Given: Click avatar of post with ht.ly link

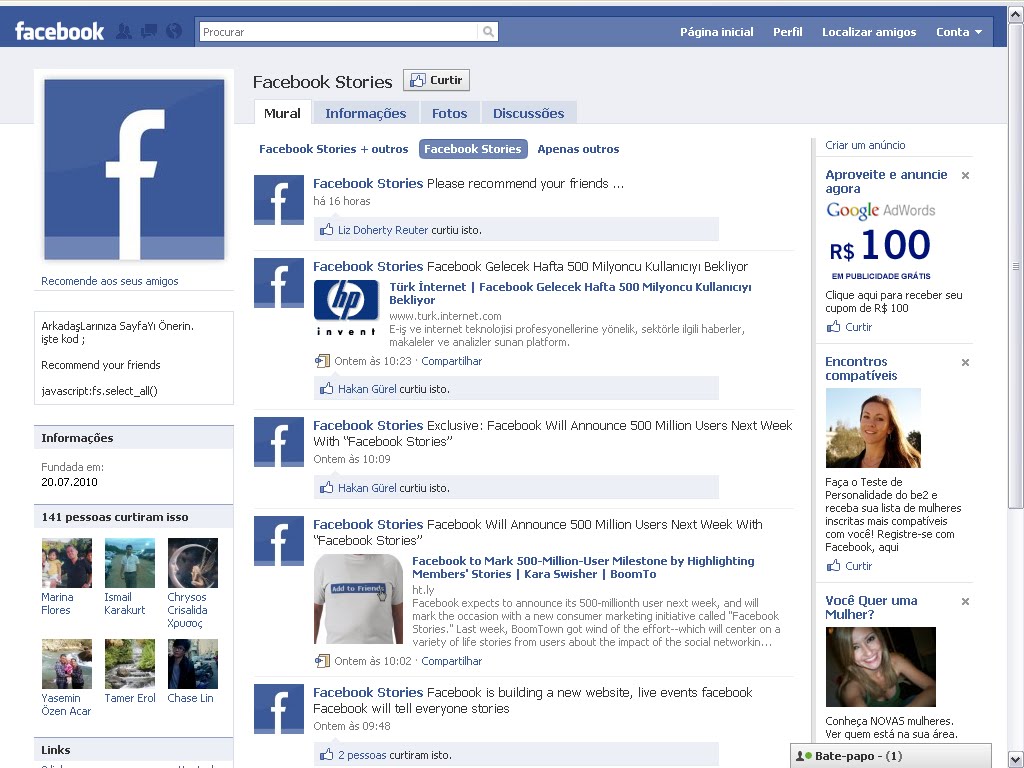Looking at the screenshot, I should pos(279,541).
